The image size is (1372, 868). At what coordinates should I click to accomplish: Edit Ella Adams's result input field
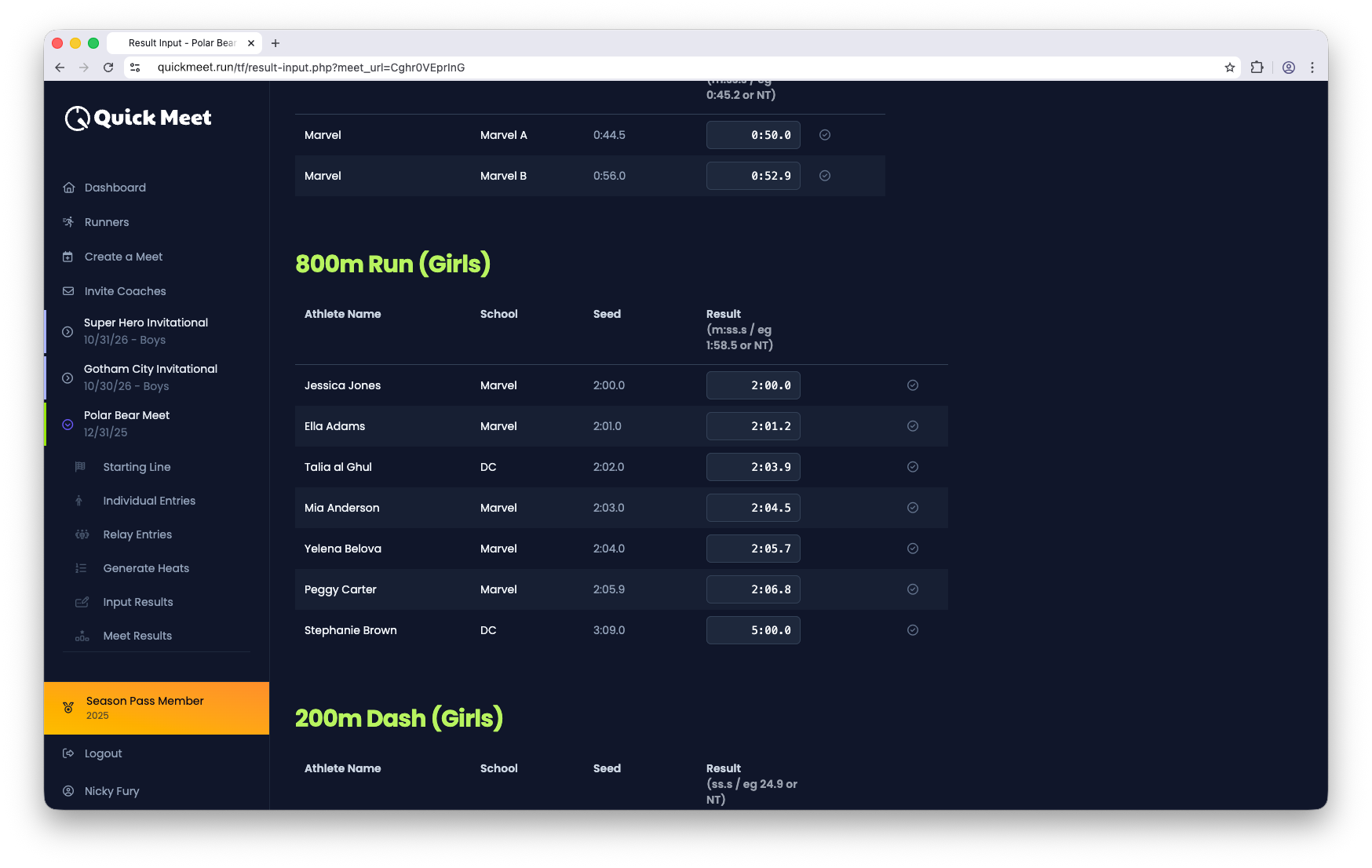[753, 426]
